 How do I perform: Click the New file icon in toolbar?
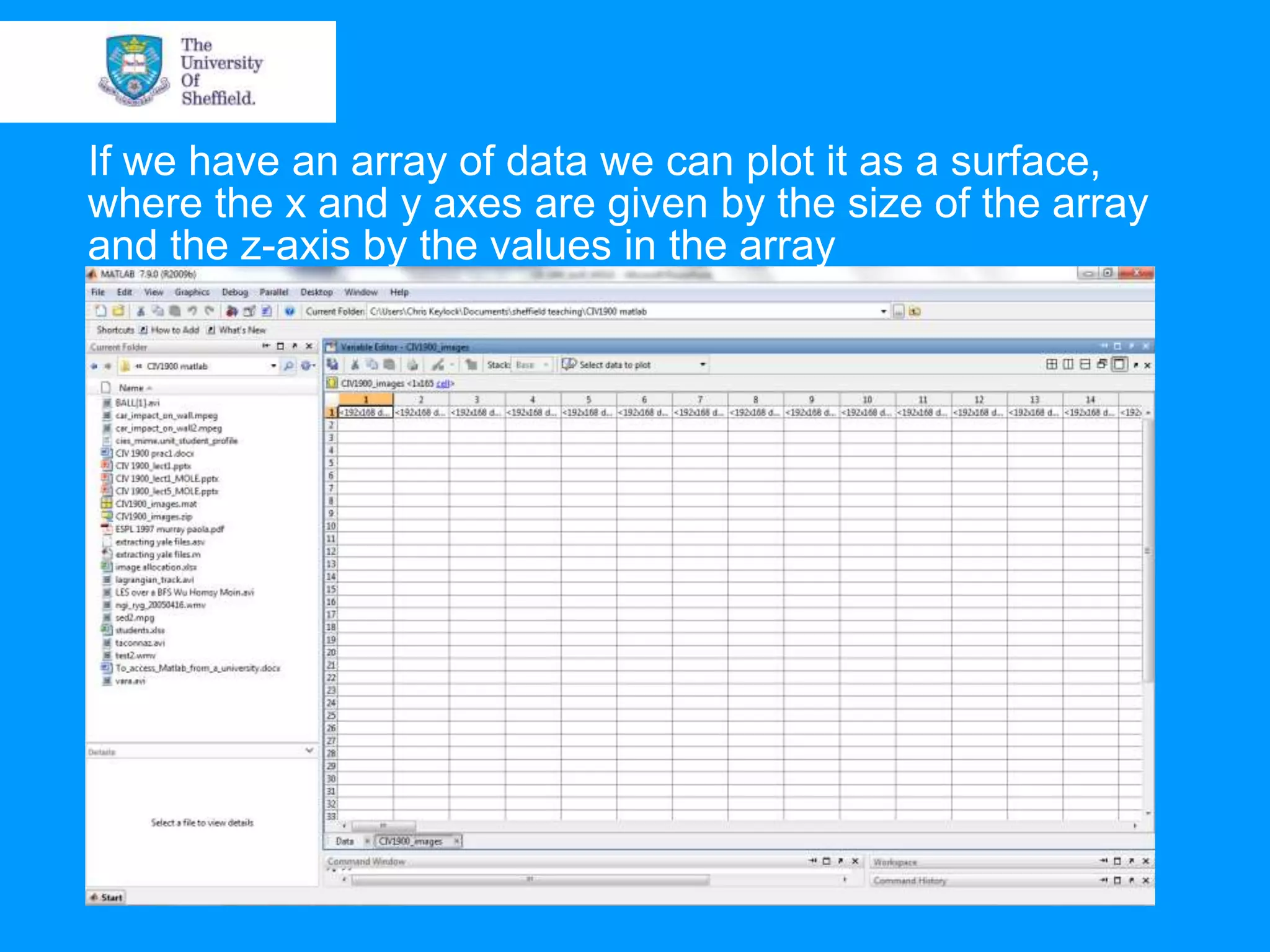101,311
